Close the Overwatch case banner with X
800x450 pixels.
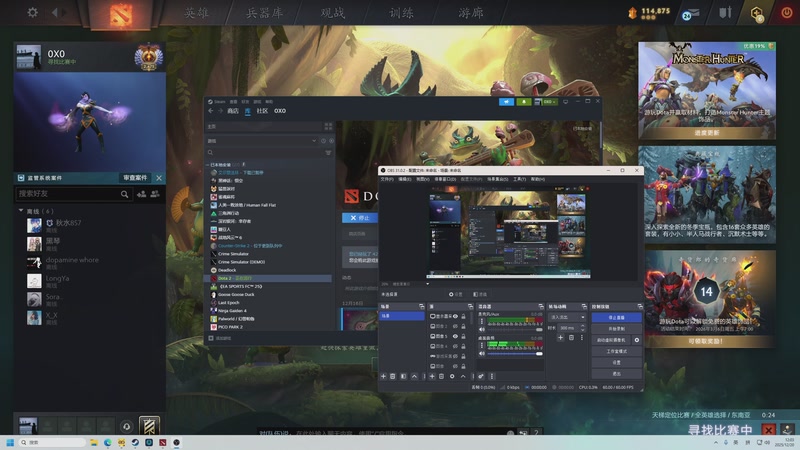pos(159,178)
